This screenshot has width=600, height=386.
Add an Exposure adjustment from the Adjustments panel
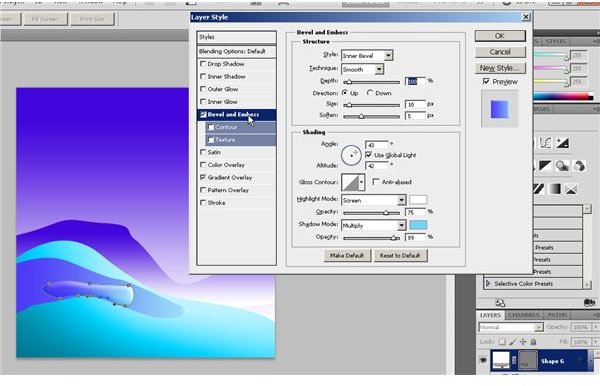(x=562, y=143)
